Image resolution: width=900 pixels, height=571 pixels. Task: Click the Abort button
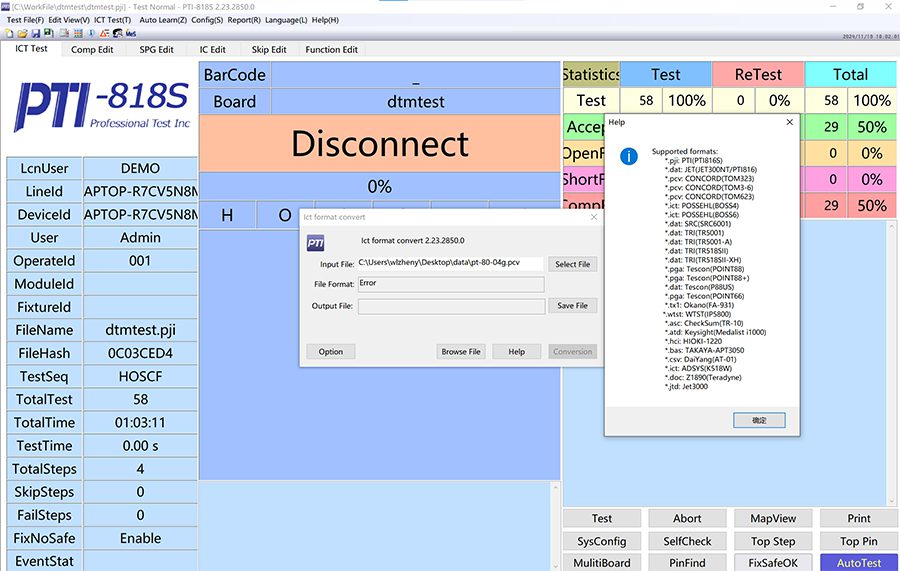[687, 518]
